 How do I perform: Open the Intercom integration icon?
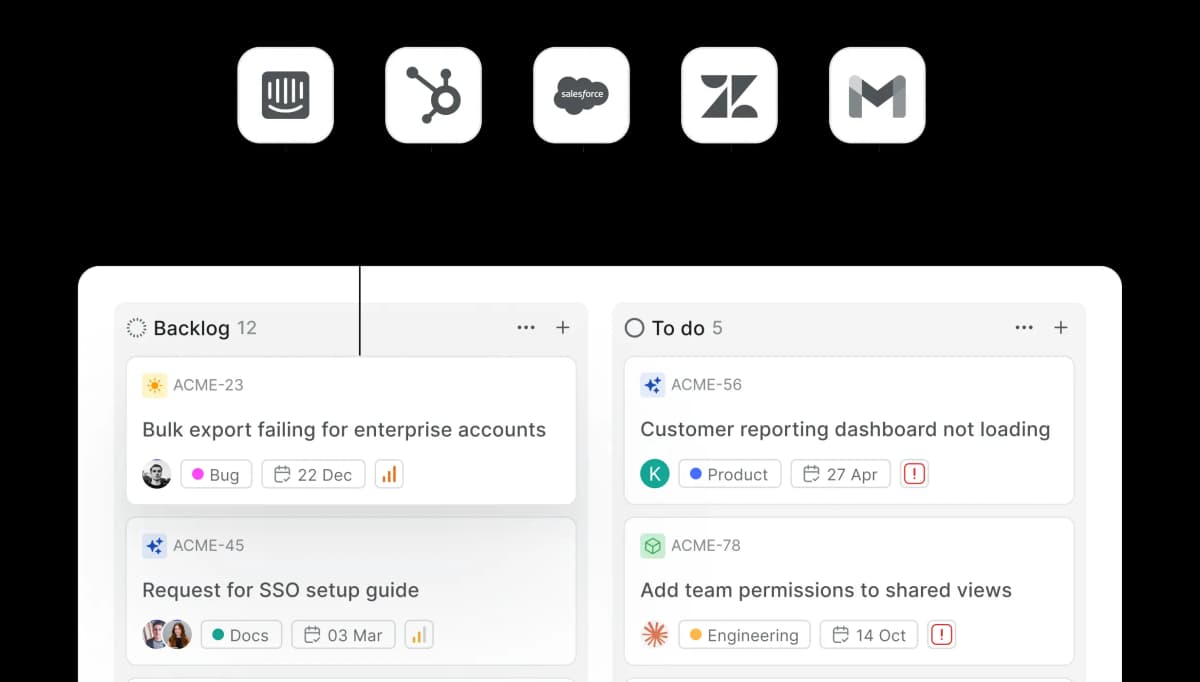[x=285, y=95]
